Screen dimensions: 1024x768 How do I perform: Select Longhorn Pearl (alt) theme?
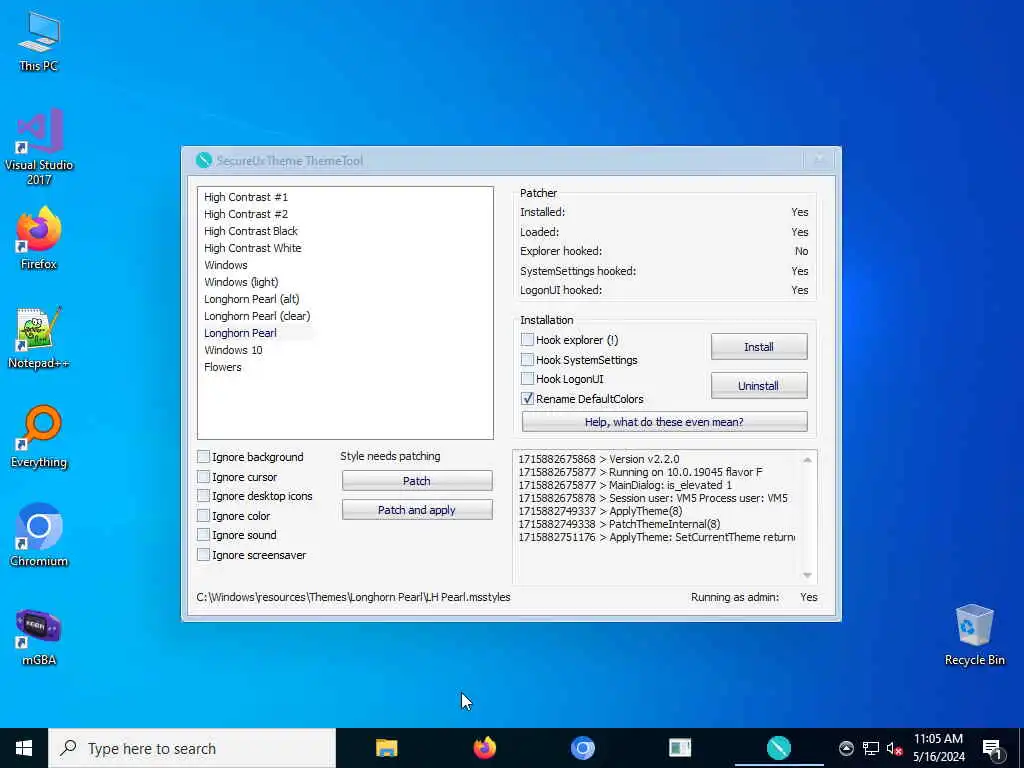click(251, 298)
